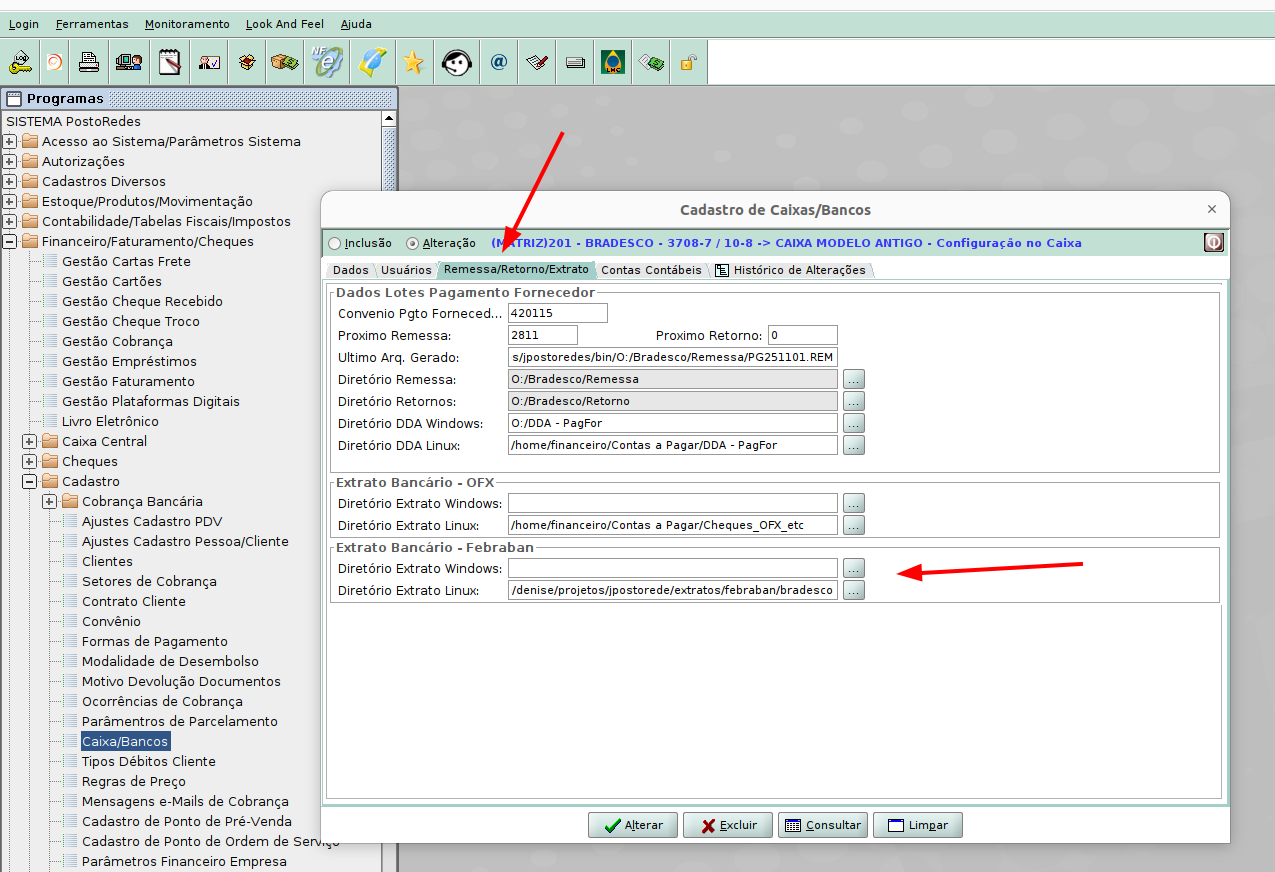Open the headset support icon
The image size is (1275, 872).
pyautogui.click(x=457, y=63)
